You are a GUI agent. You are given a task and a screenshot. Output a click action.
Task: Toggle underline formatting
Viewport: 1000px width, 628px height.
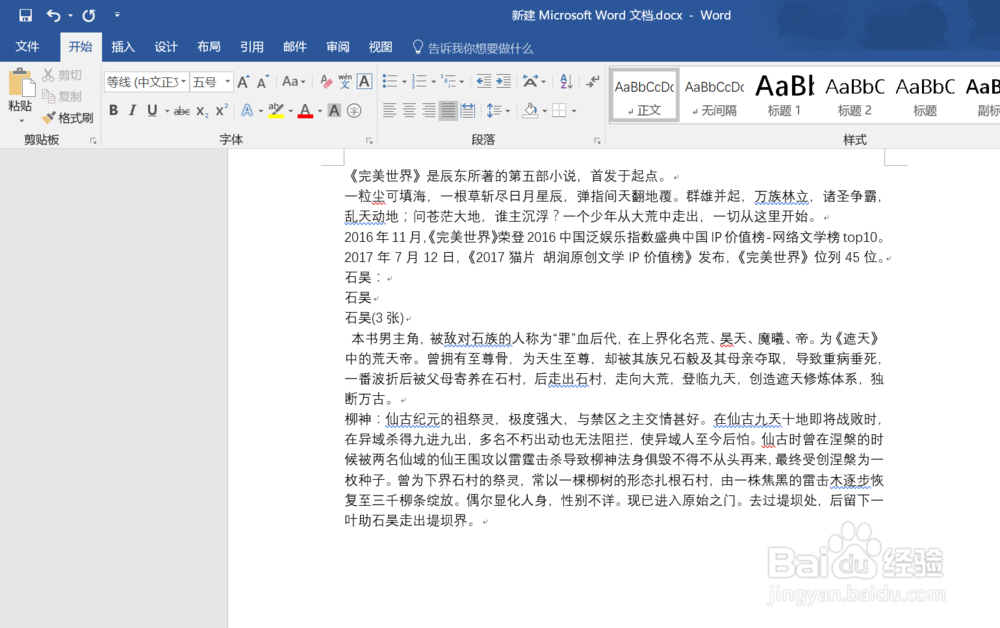[x=152, y=110]
